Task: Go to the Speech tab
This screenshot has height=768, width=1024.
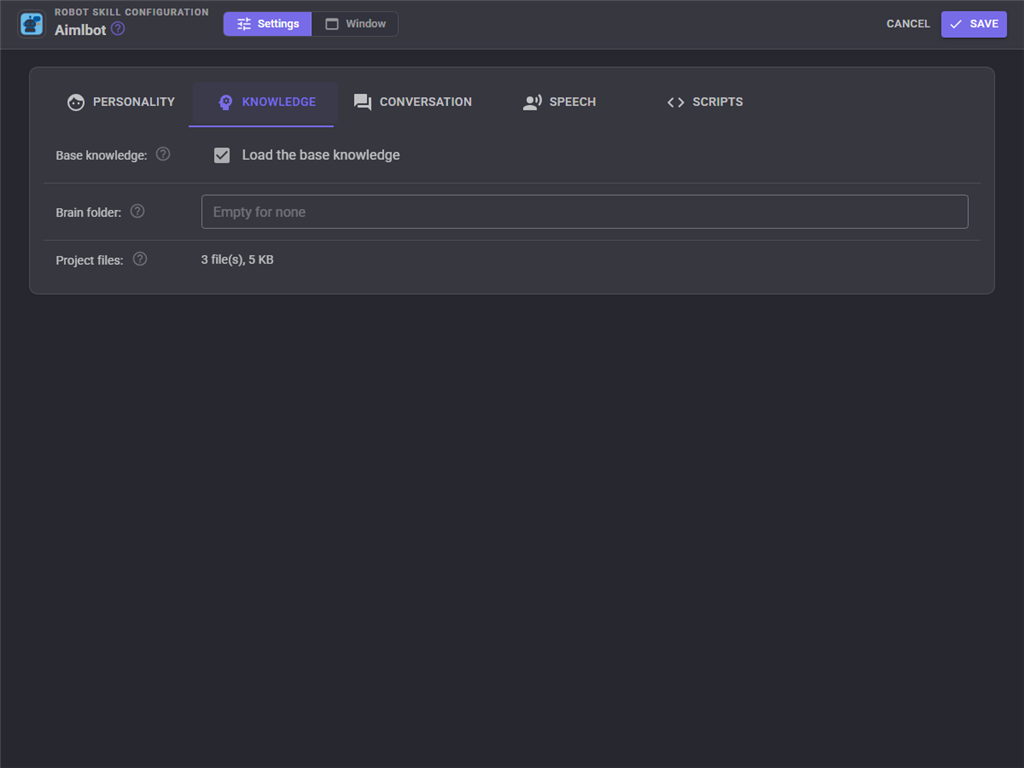Action: (x=560, y=103)
